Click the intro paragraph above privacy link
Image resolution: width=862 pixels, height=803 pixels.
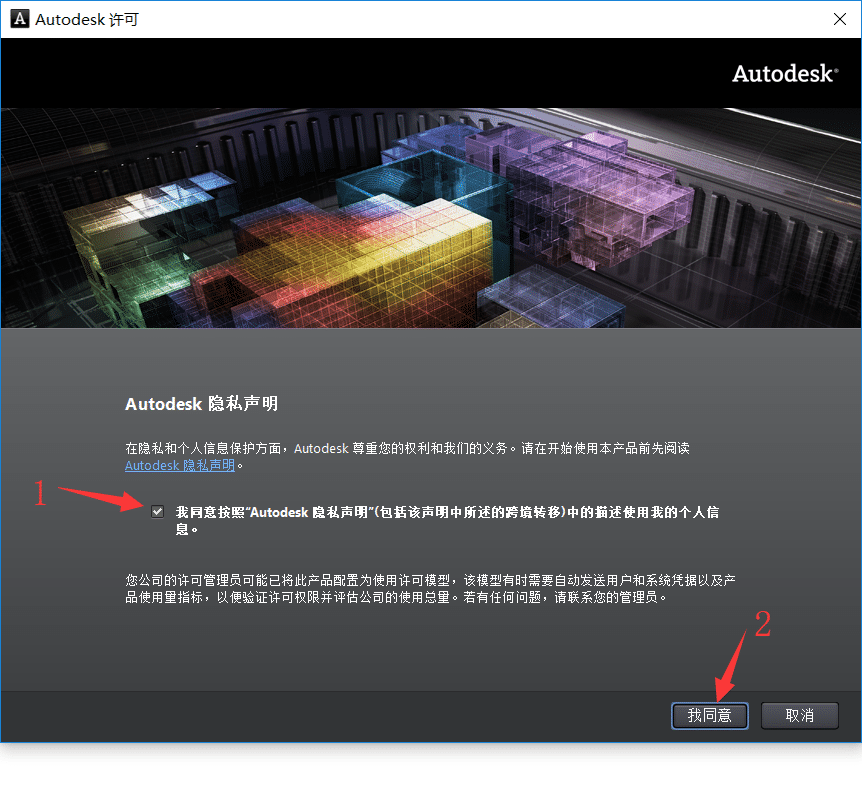(x=406, y=448)
